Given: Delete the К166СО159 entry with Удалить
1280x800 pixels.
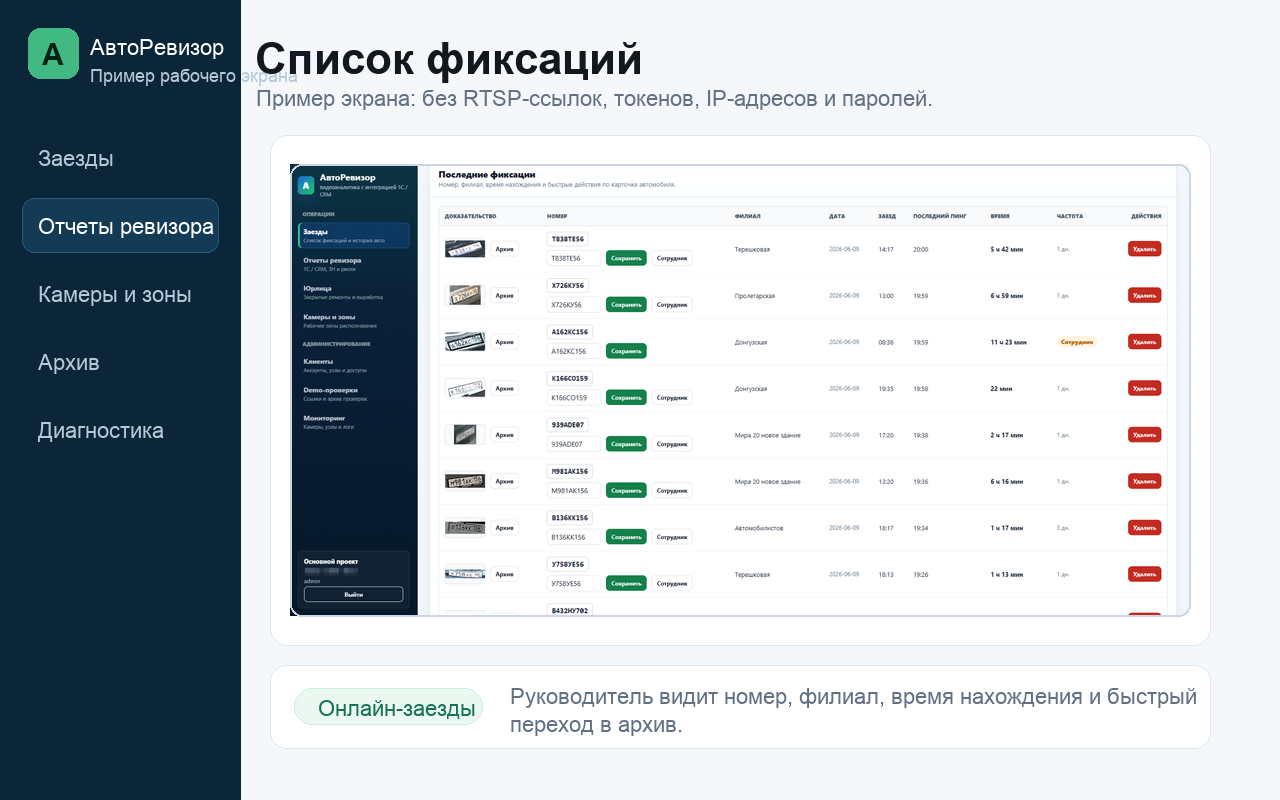Looking at the screenshot, I should tap(1145, 388).
